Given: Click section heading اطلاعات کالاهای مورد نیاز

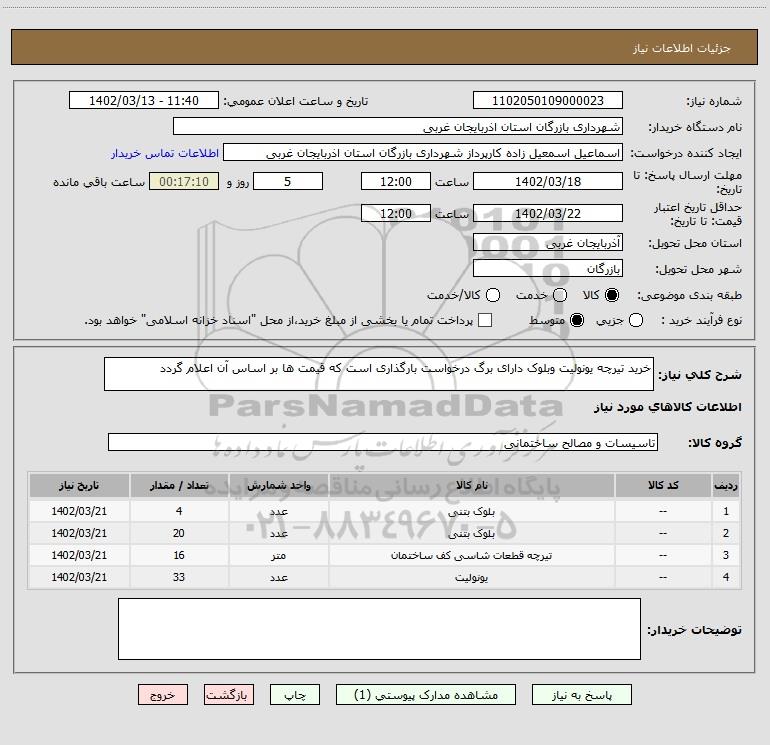Looking at the screenshot, I should pyautogui.click(x=667, y=407).
